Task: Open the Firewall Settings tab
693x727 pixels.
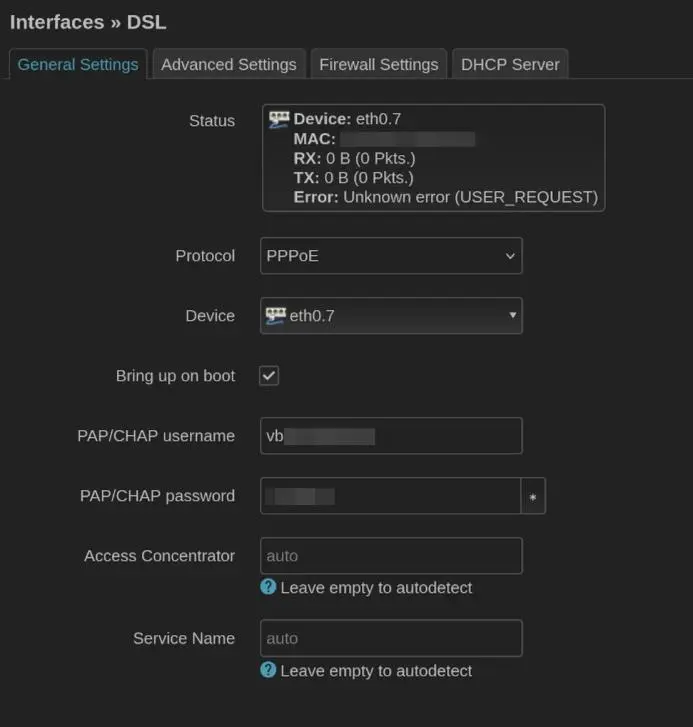Action: 378,64
